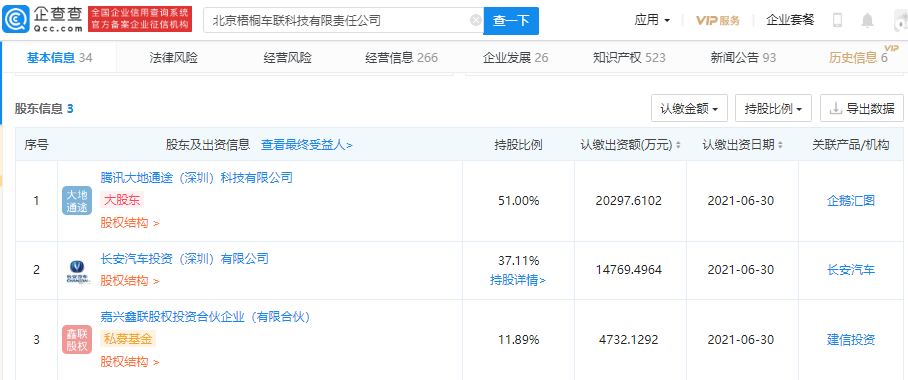Click the 11.89% shareholding cell
This screenshot has height=380, width=908.
(518, 340)
